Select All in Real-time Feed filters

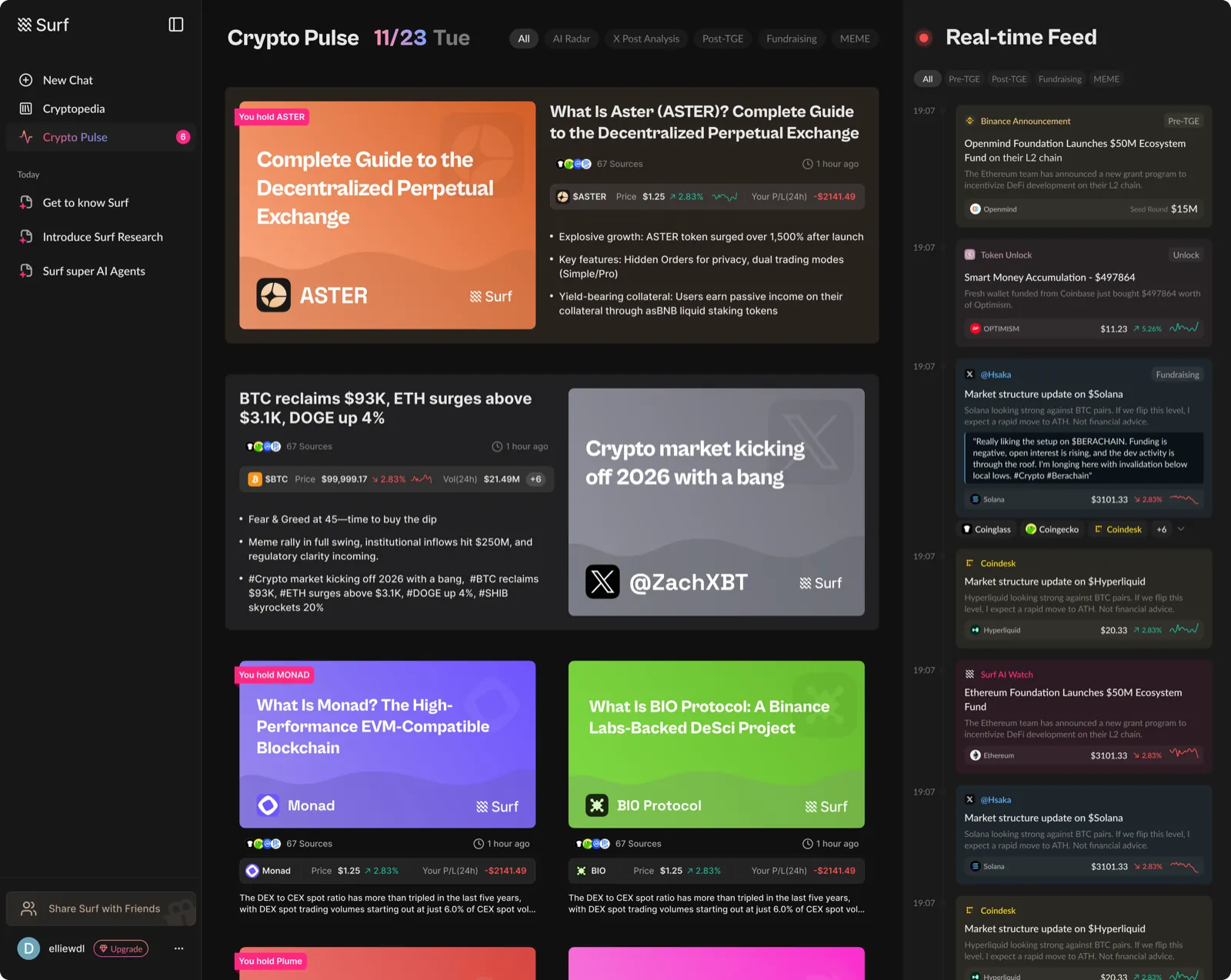pyautogui.click(x=928, y=79)
